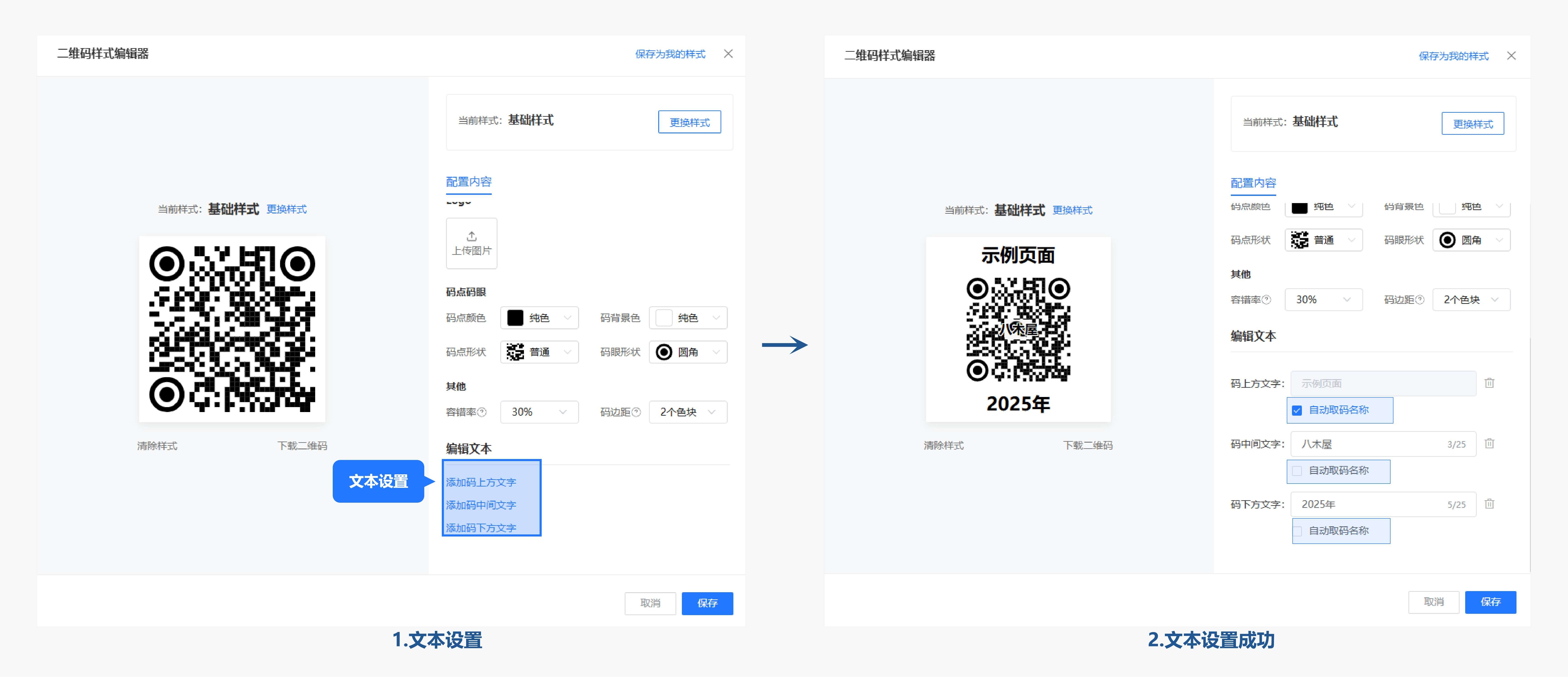The image size is (1568, 677).
Task: Check 自动取码名称 under 码下方文字
Action: (1297, 531)
